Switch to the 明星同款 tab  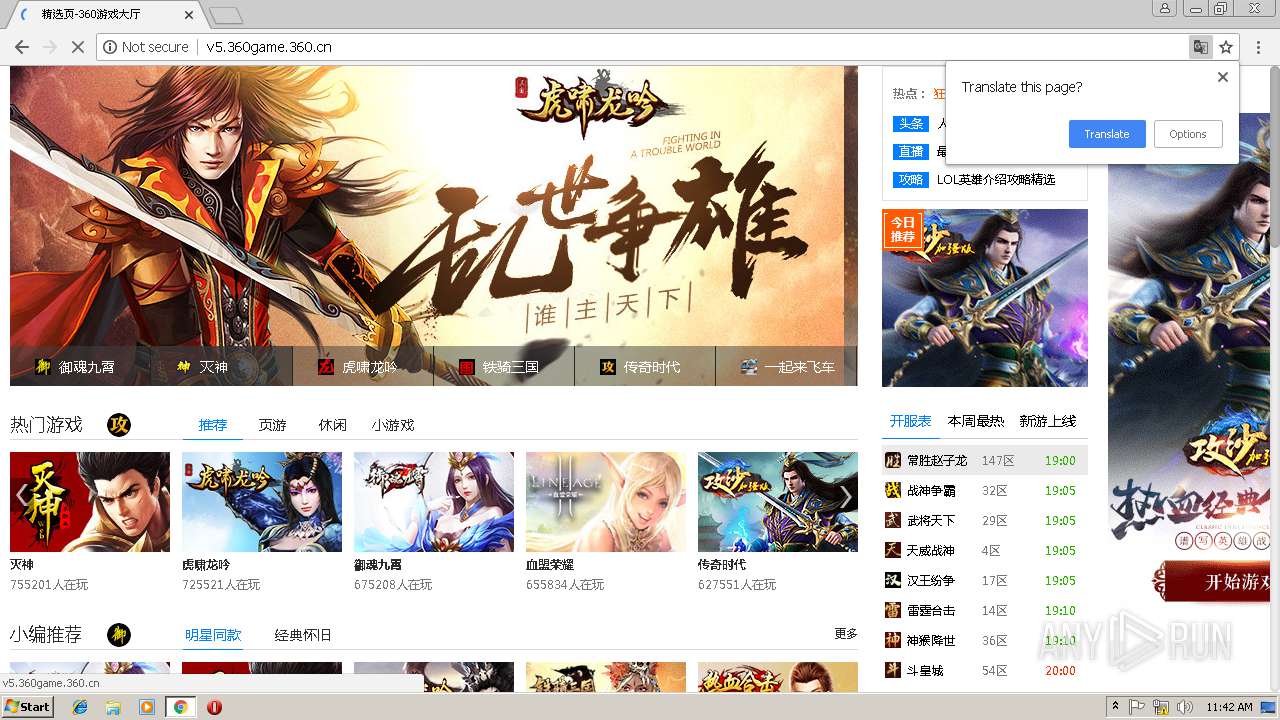coord(213,635)
